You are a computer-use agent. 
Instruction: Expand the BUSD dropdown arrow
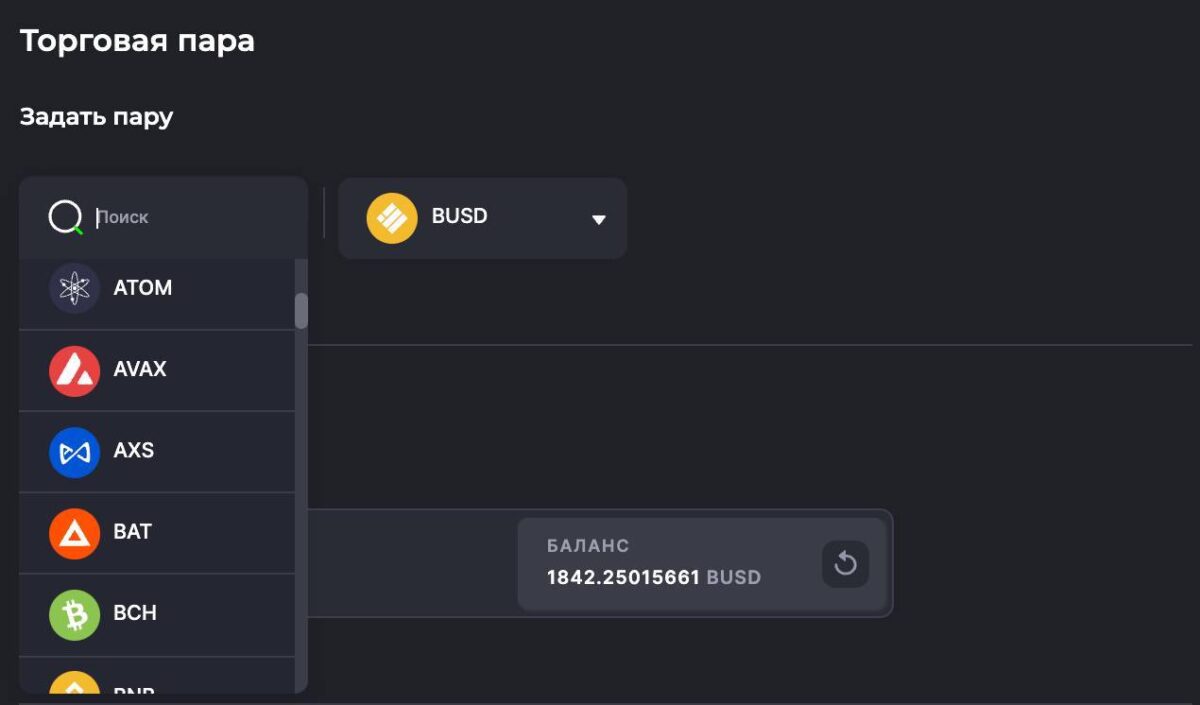coord(599,219)
